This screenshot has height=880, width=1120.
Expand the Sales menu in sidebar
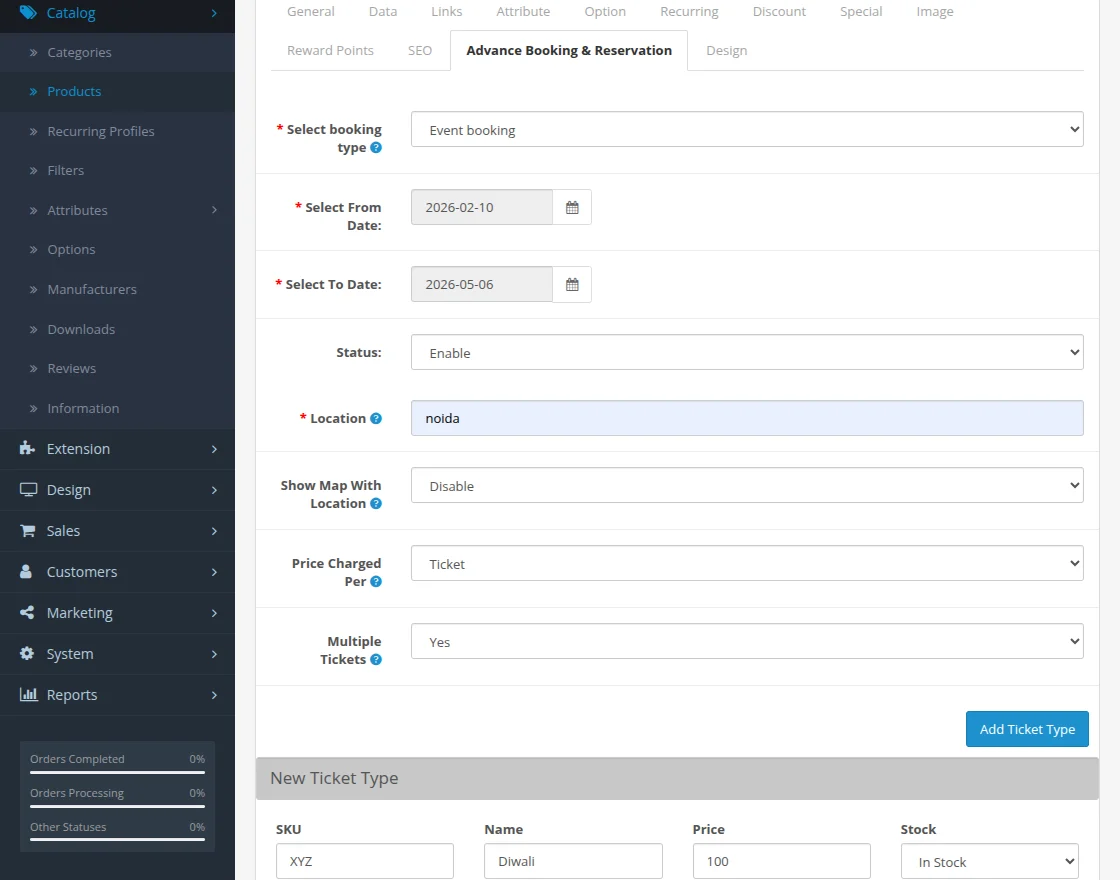[x=63, y=531]
